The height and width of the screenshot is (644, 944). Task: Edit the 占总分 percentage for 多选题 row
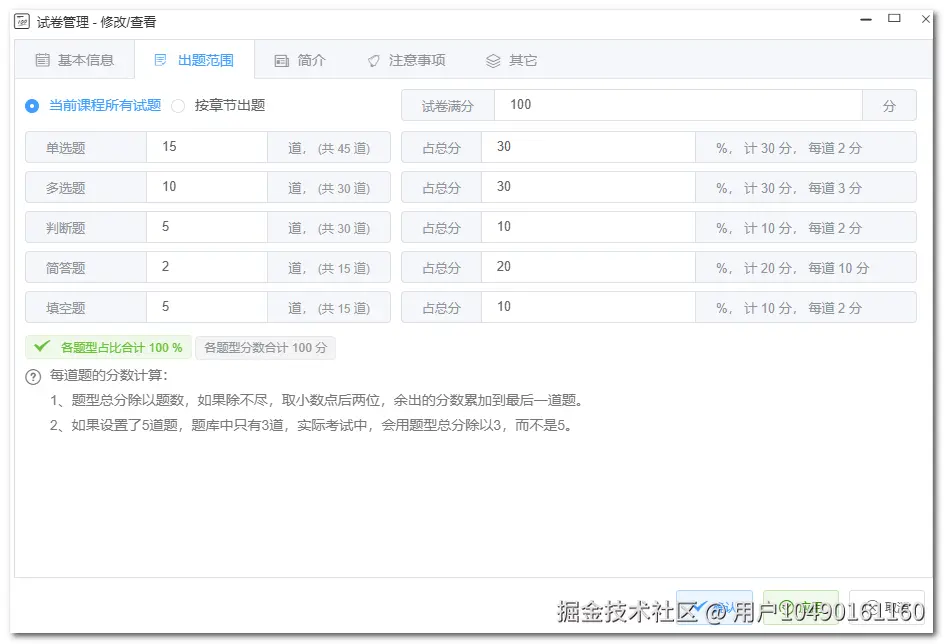pyautogui.click(x=588, y=187)
